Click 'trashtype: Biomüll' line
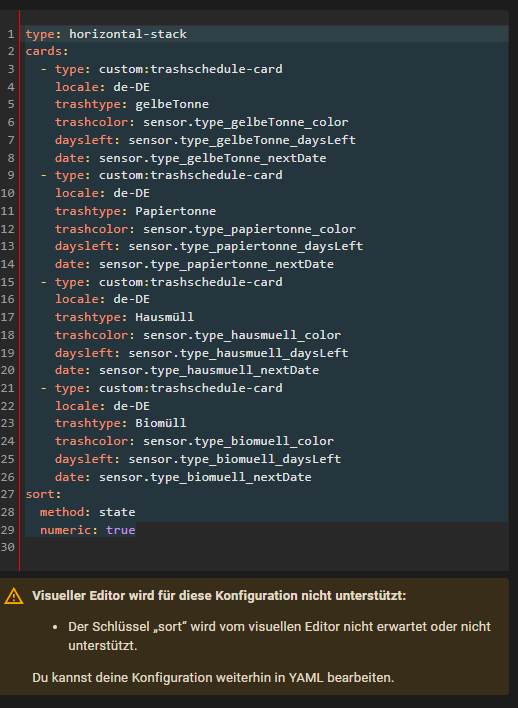 121,423
